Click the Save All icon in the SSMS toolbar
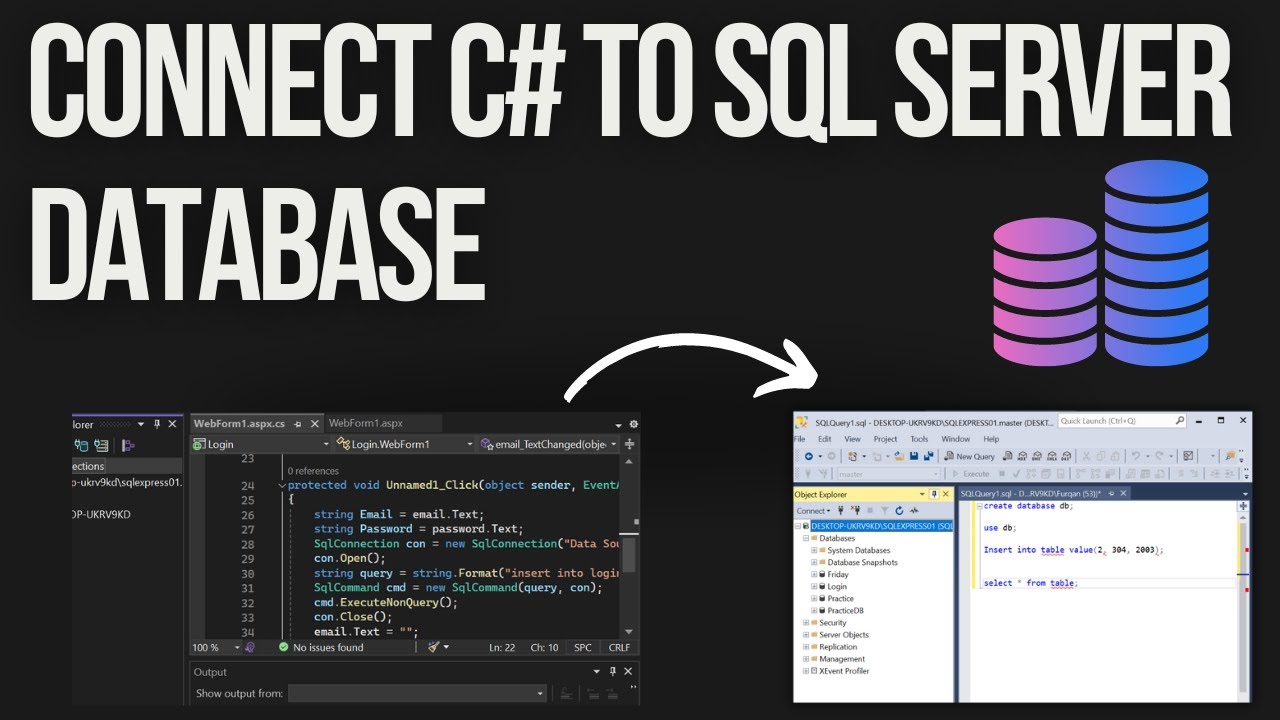The width and height of the screenshot is (1280, 720). (928, 456)
